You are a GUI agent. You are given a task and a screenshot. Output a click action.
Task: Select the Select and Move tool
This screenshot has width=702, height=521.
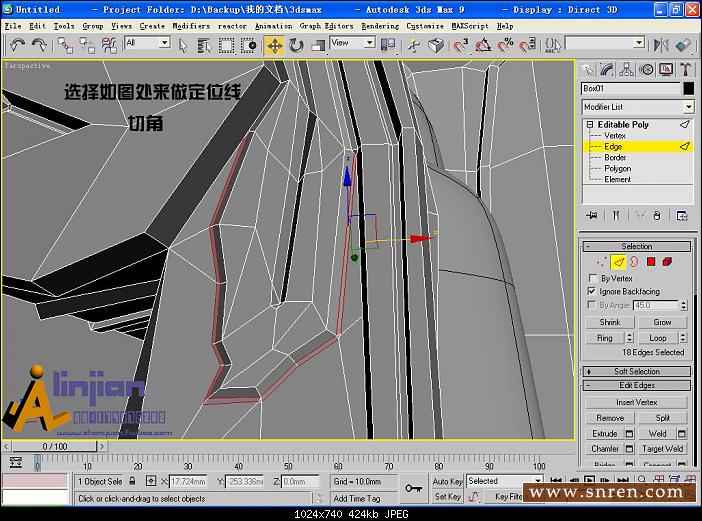tap(274, 45)
